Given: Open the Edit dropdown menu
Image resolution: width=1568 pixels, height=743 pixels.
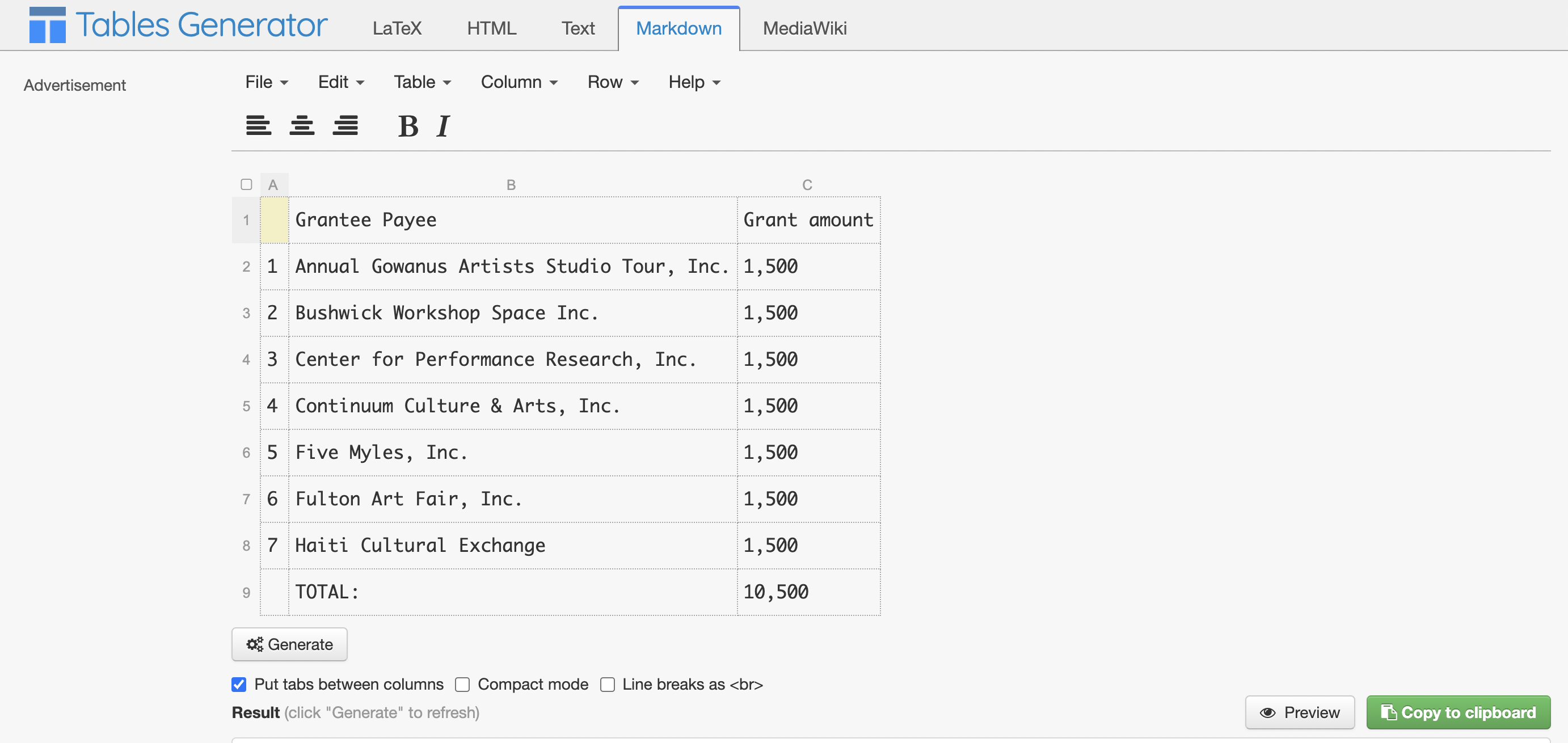Looking at the screenshot, I should click(x=341, y=82).
